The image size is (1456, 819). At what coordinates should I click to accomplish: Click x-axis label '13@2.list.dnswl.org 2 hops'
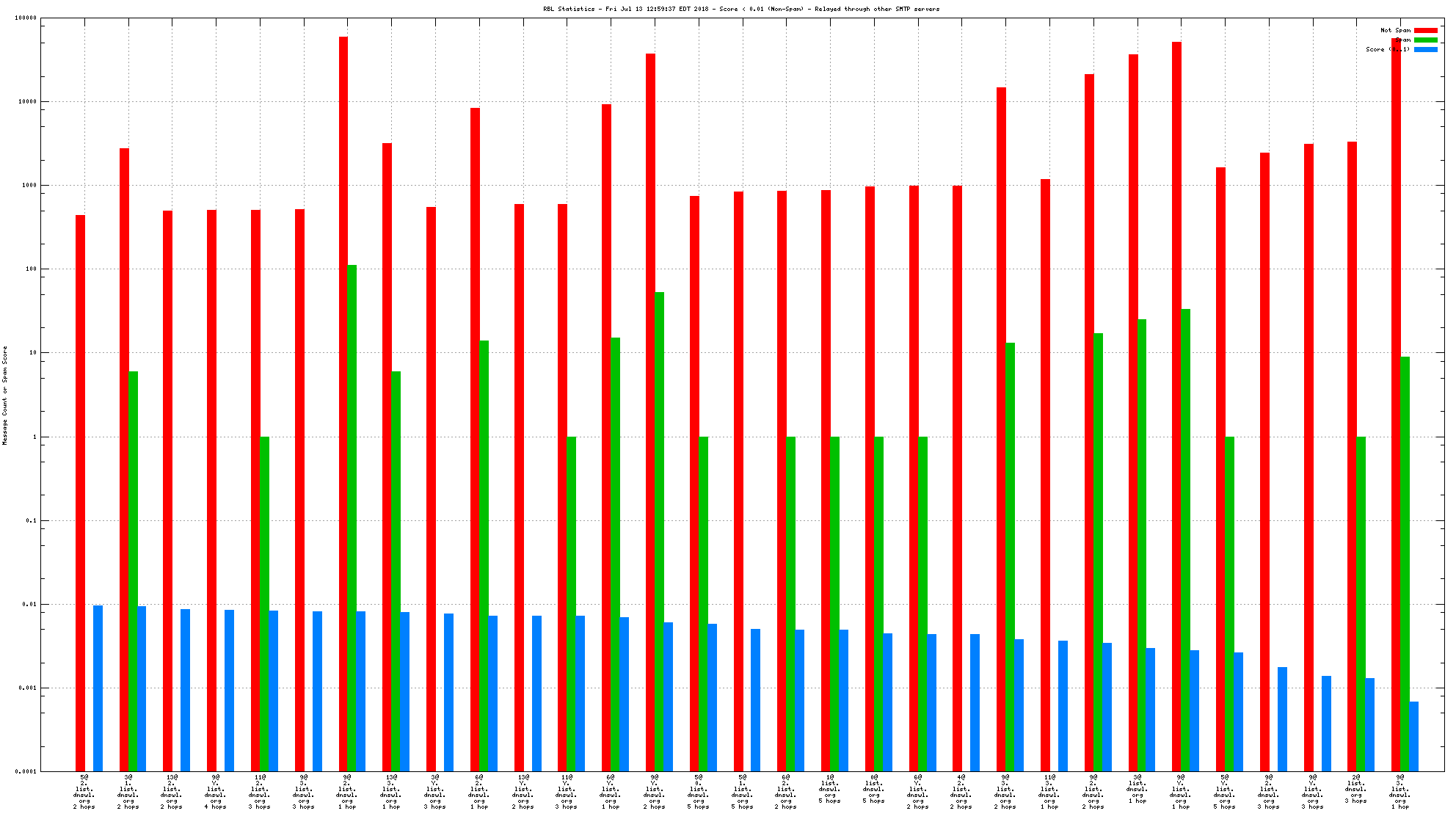point(172,791)
